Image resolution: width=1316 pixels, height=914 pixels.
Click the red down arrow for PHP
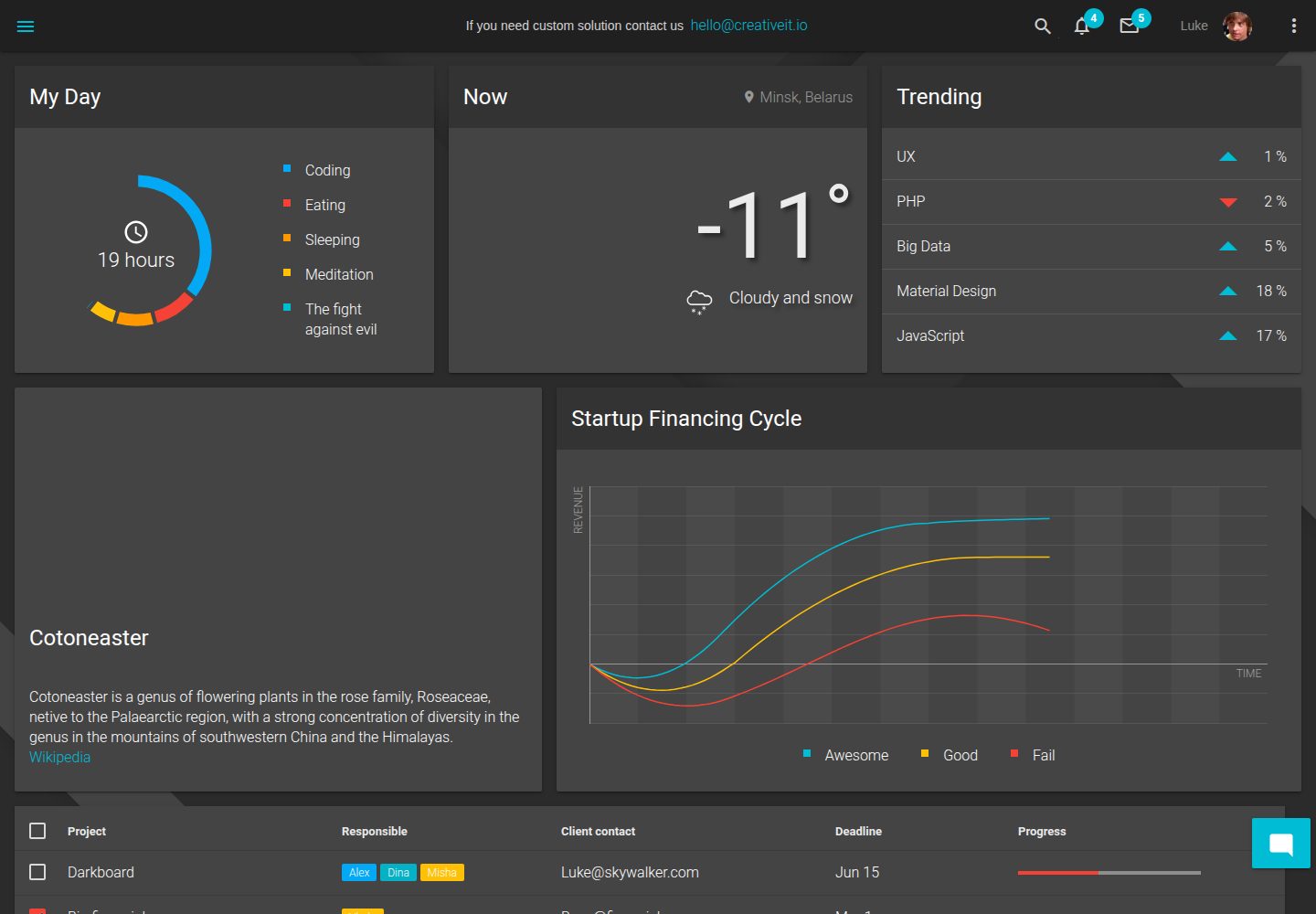(1228, 202)
